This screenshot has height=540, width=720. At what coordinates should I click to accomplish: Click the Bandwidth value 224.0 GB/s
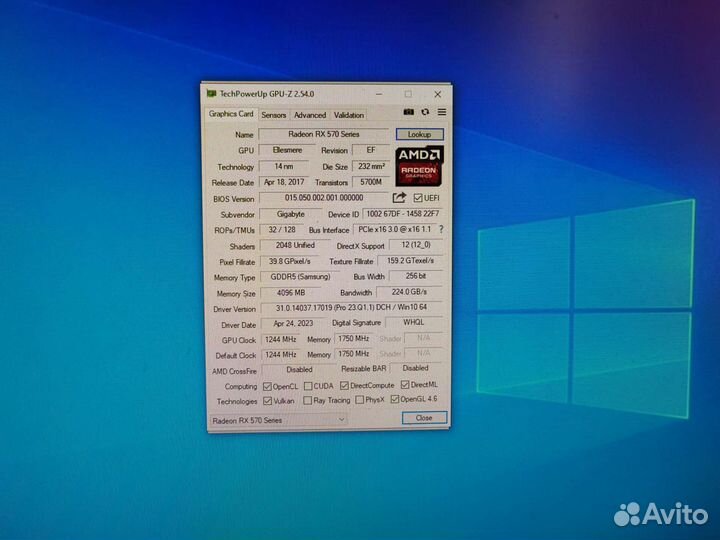click(409, 292)
